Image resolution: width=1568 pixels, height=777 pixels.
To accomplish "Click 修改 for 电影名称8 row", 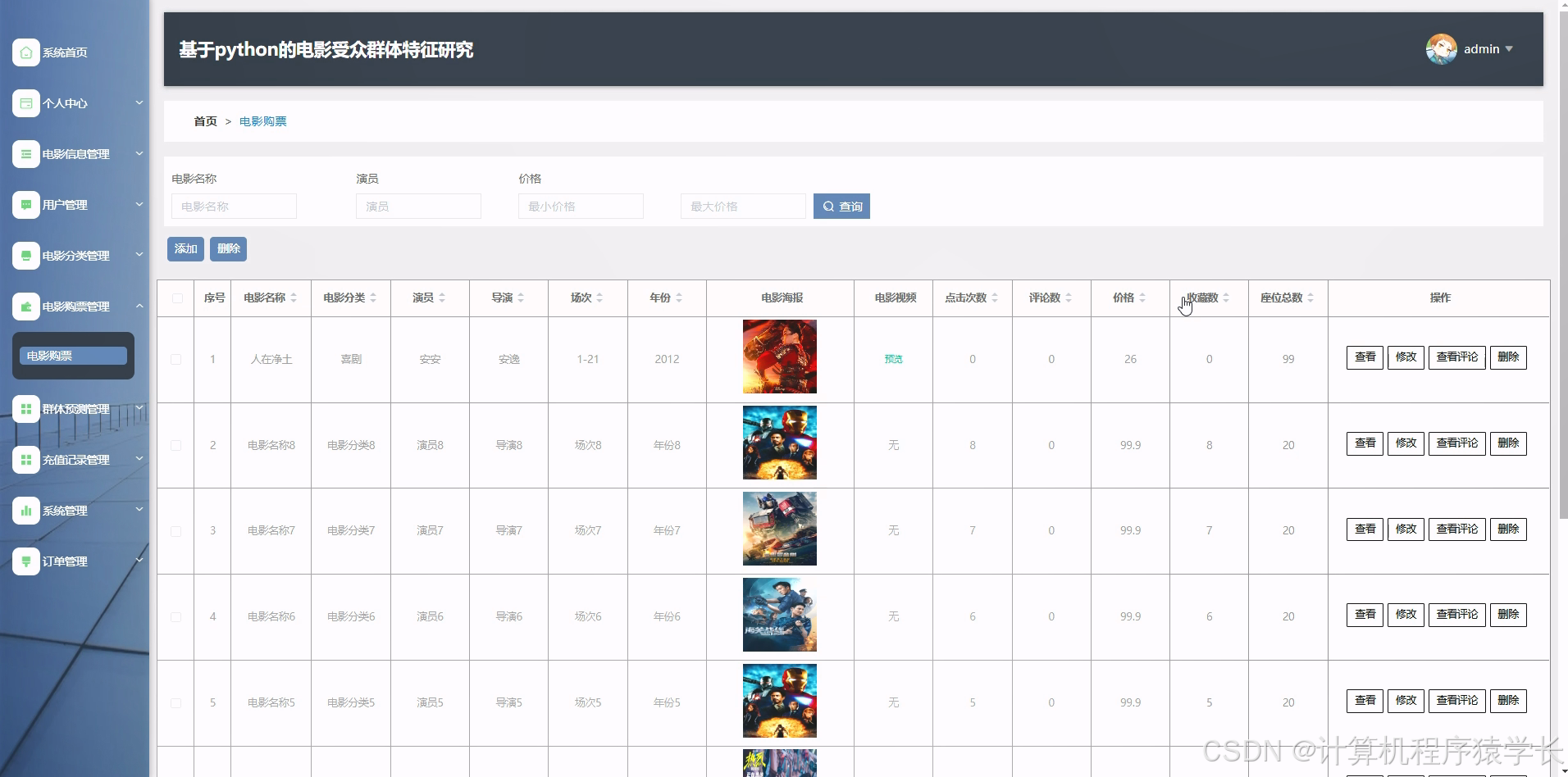I will coord(1406,443).
